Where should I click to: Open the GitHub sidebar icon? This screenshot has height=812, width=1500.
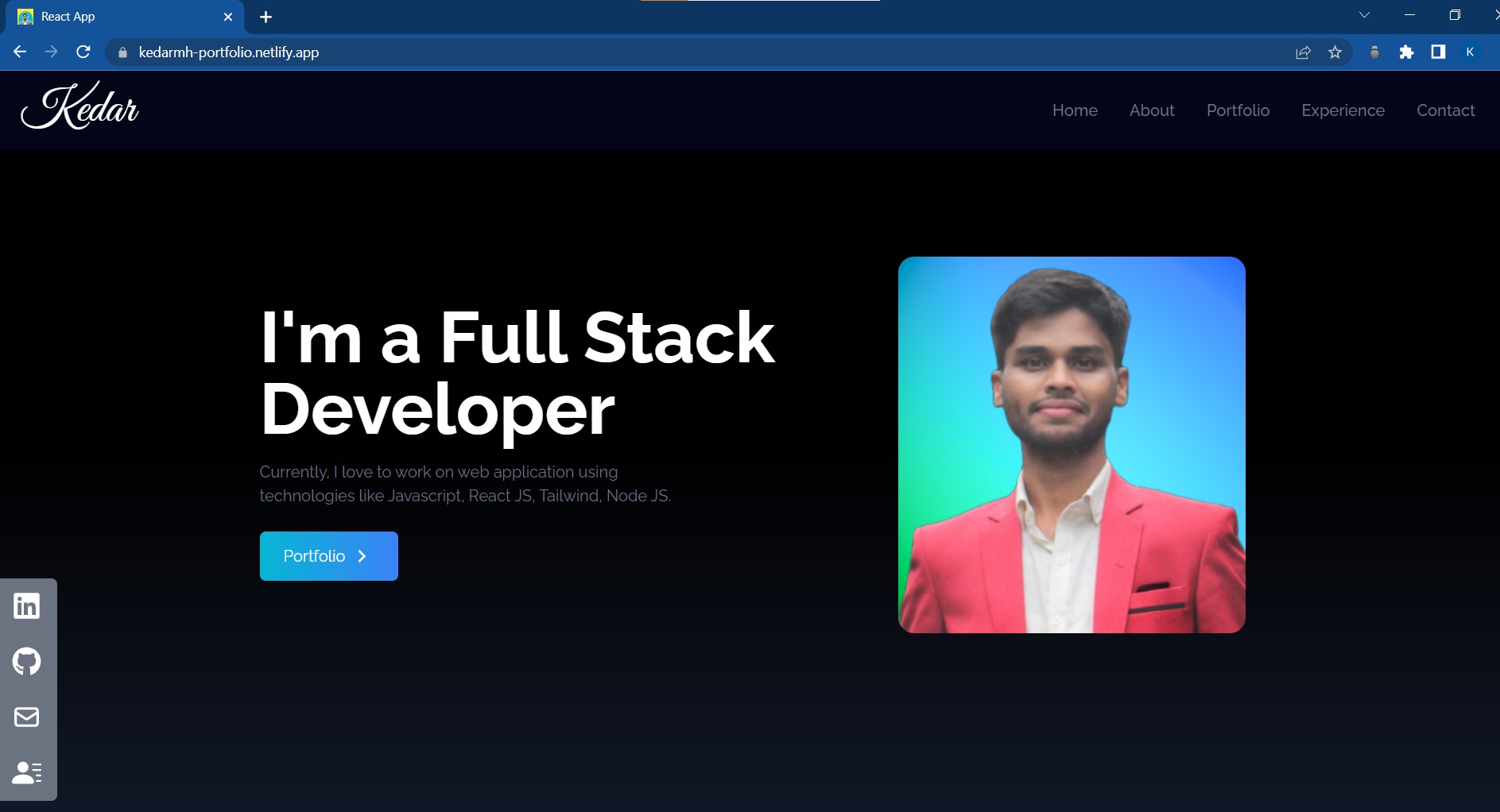tap(26, 661)
